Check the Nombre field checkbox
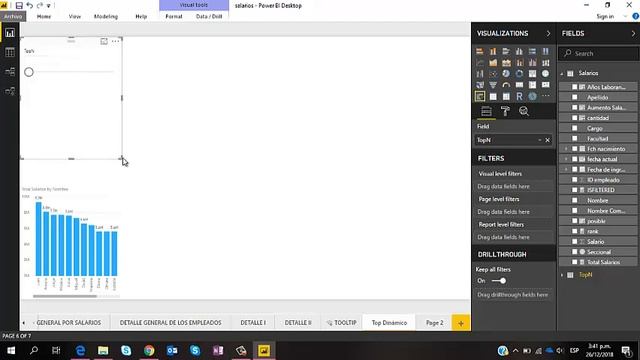Screen dimensions: 640x360 click(x=575, y=200)
